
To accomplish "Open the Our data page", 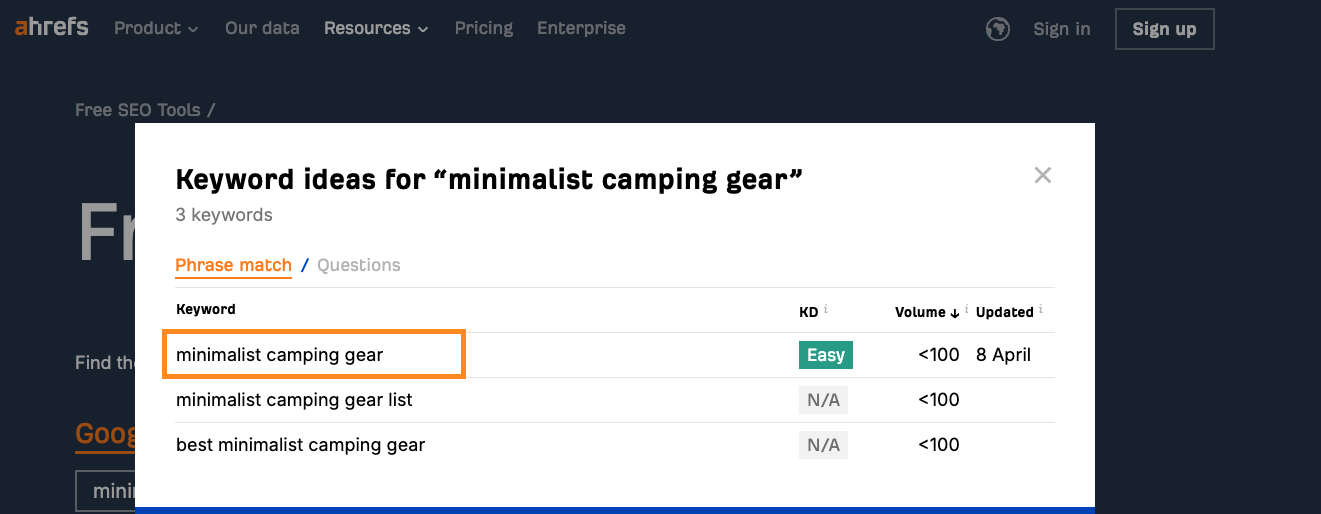I will (x=262, y=28).
